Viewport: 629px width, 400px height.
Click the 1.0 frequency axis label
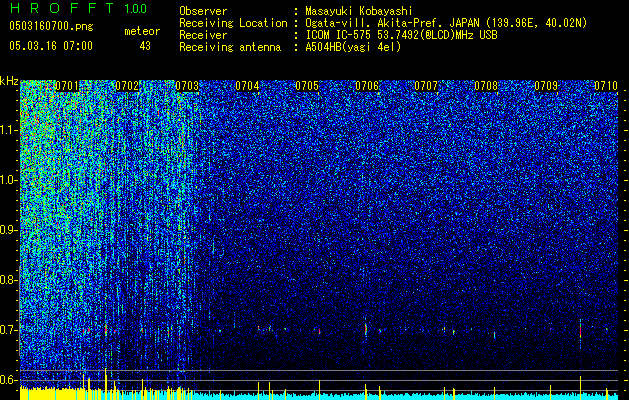(8, 180)
